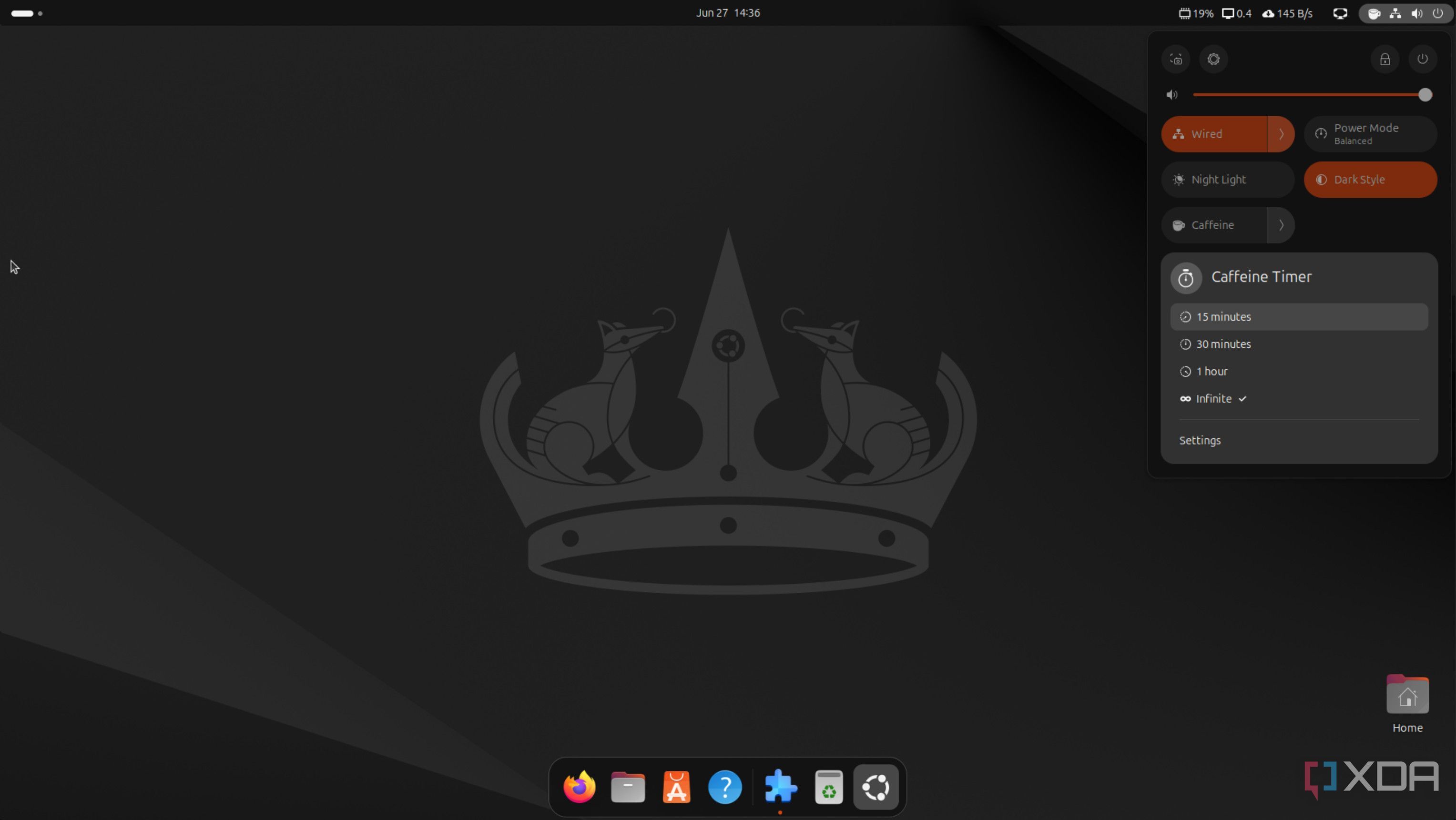
Task: Open the Help icon in dock
Action: (724, 787)
